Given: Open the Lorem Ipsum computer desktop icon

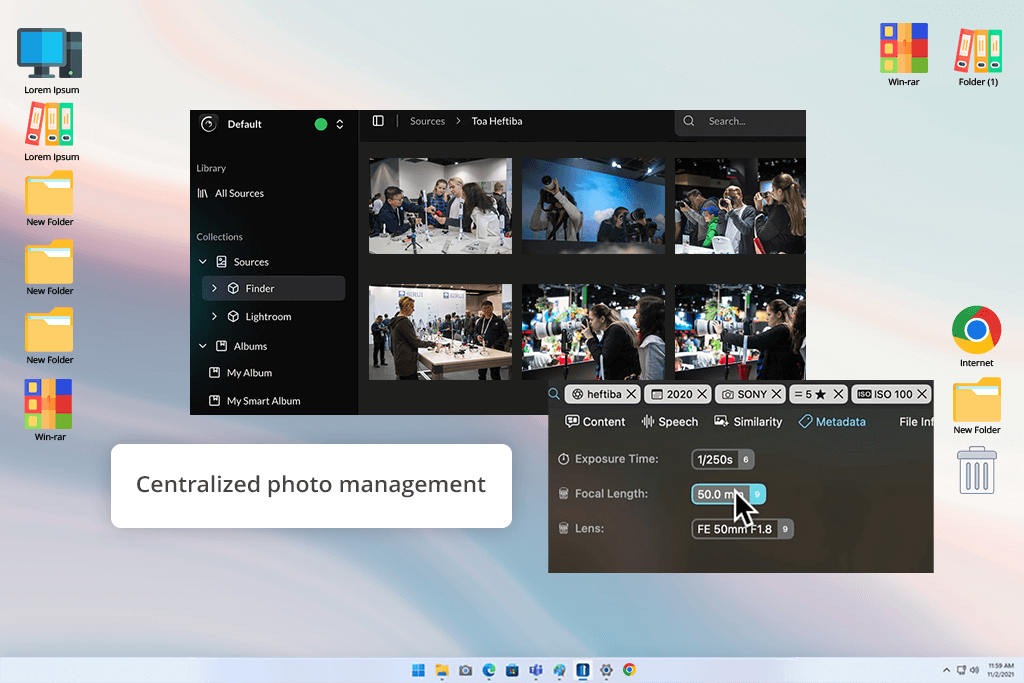Looking at the screenshot, I should tap(51, 61).
